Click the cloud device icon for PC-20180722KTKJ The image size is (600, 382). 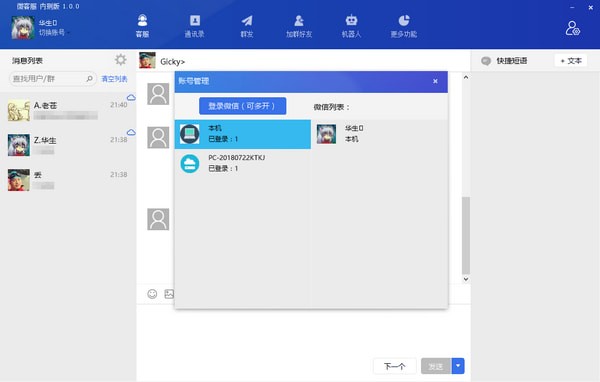pyautogui.click(x=190, y=163)
